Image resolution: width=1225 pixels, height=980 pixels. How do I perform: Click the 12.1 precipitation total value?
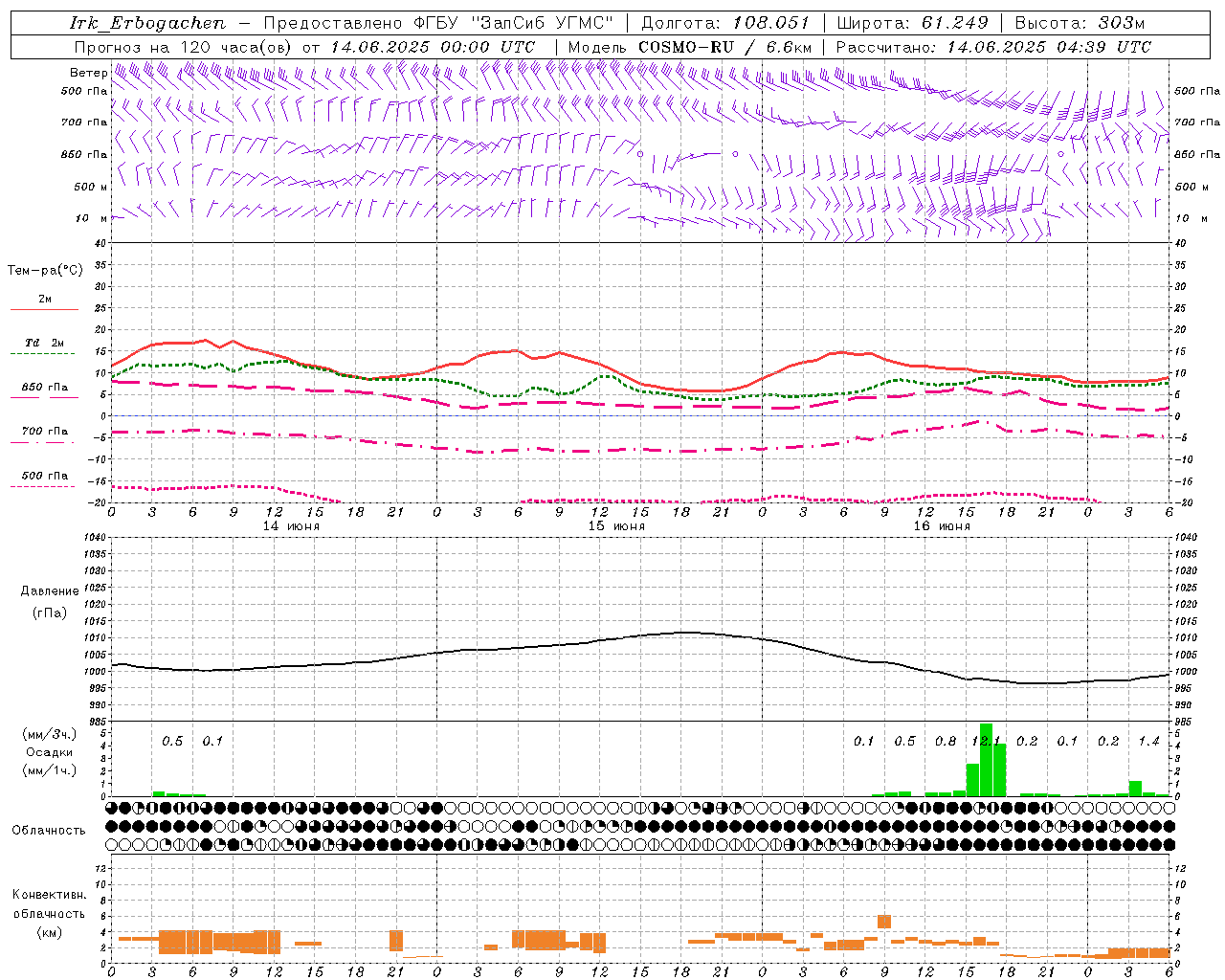[x=986, y=742]
